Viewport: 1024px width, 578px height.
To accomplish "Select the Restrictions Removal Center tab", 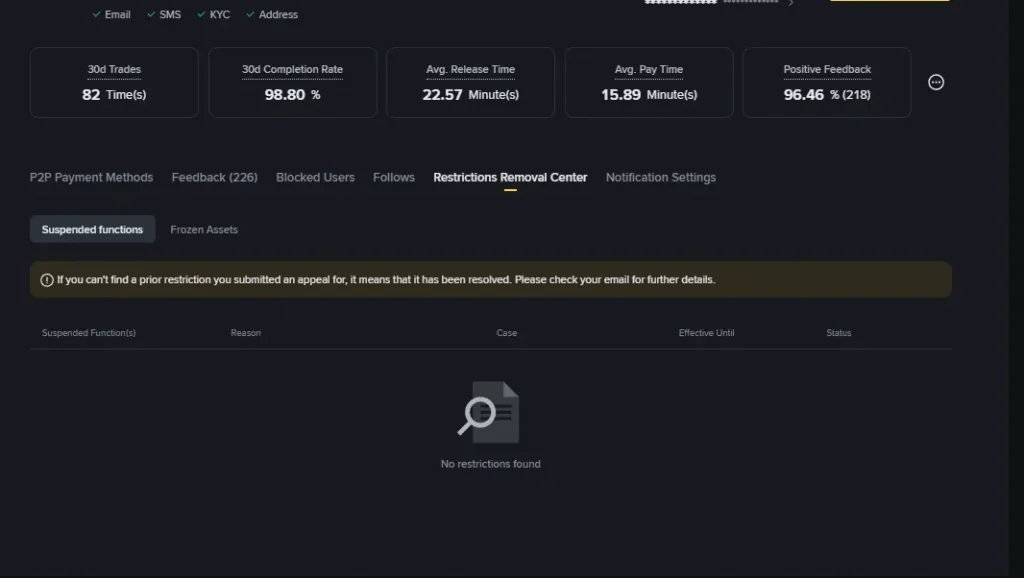I will [510, 177].
